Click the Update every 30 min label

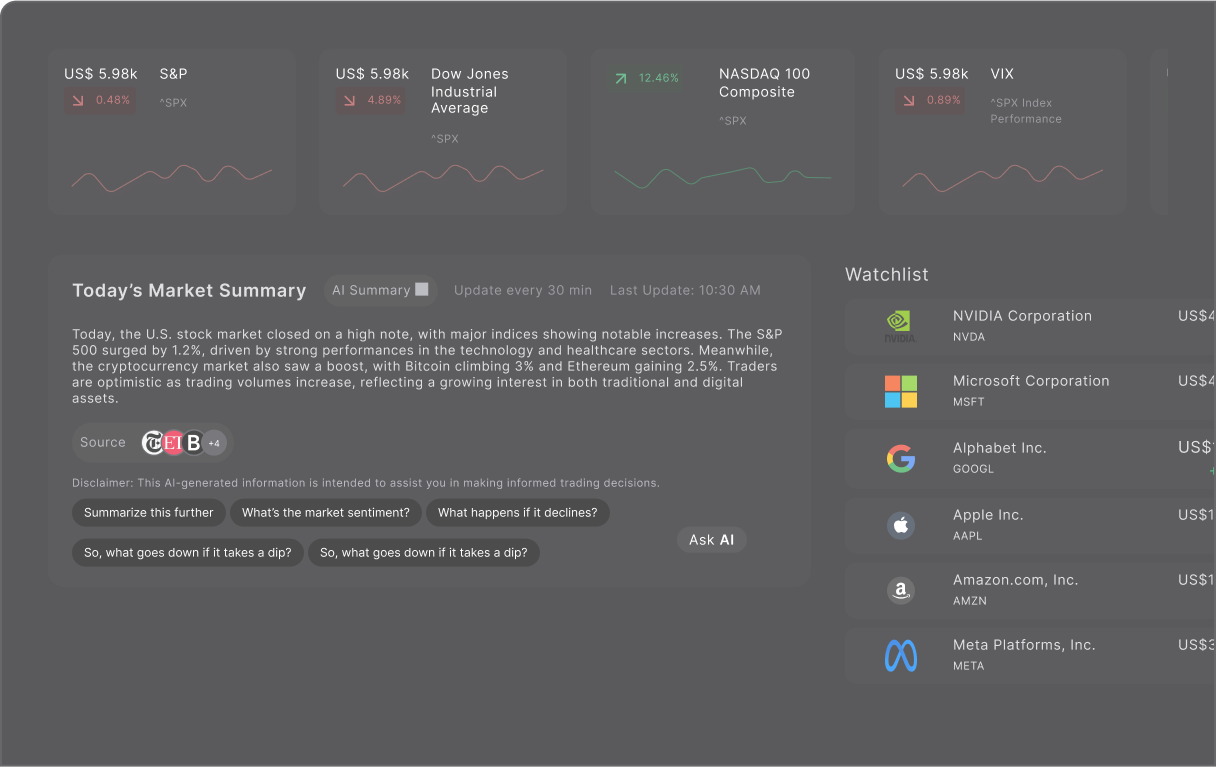coord(523,290)
